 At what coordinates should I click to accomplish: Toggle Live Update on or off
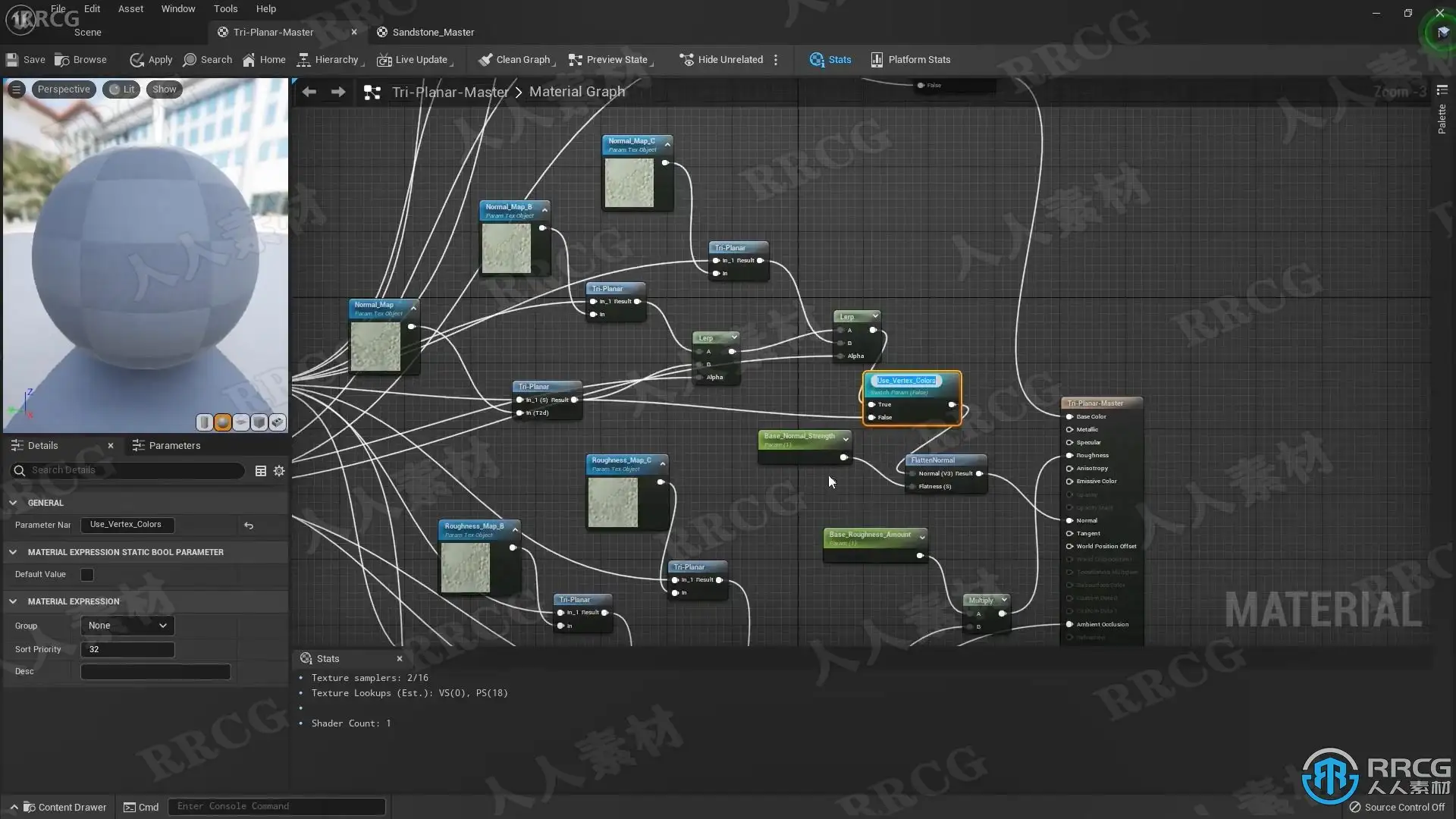click(x=413, y=60)
